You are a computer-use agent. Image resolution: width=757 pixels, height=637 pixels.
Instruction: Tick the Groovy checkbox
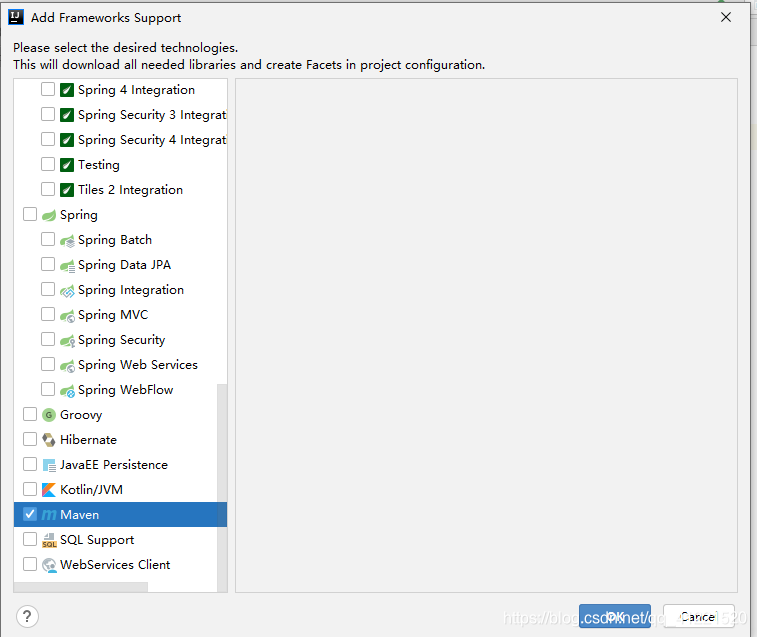[x=30, y=414]
